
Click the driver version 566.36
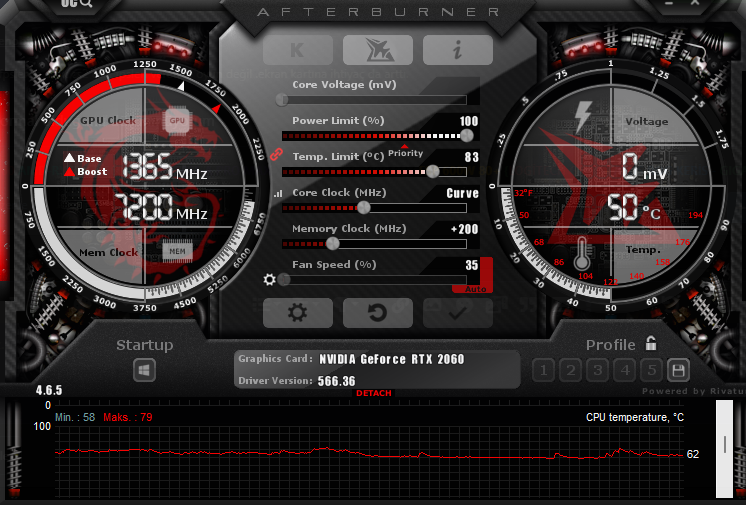pyautogui.click(x=336, y=381)
